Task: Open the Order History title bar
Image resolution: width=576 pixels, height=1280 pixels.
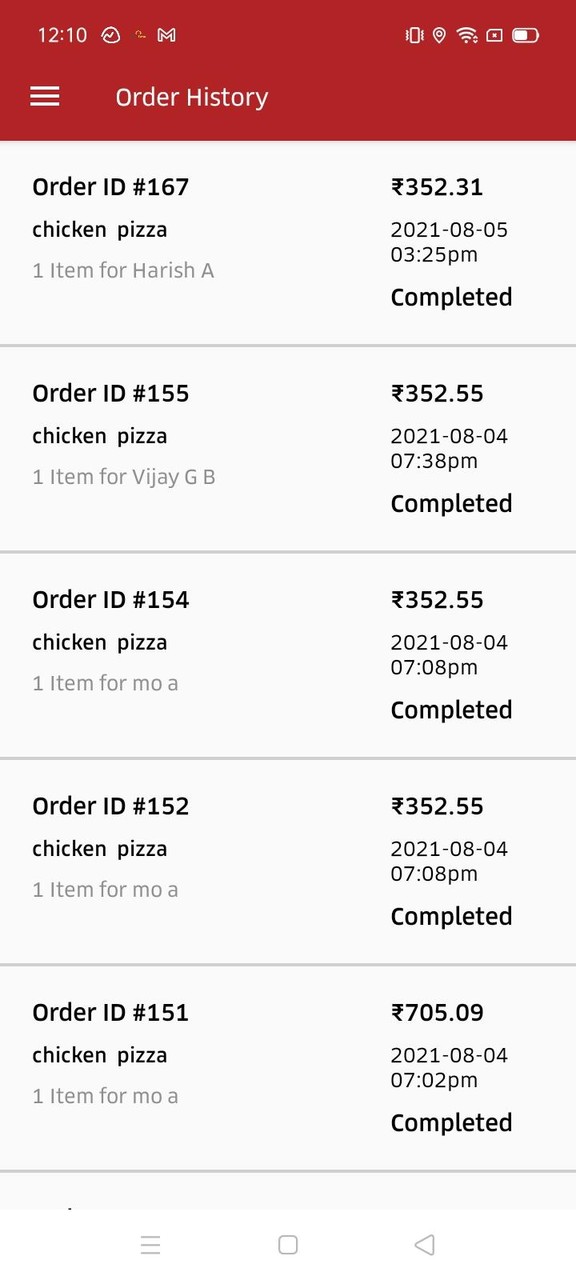Action: click(191, 96)
